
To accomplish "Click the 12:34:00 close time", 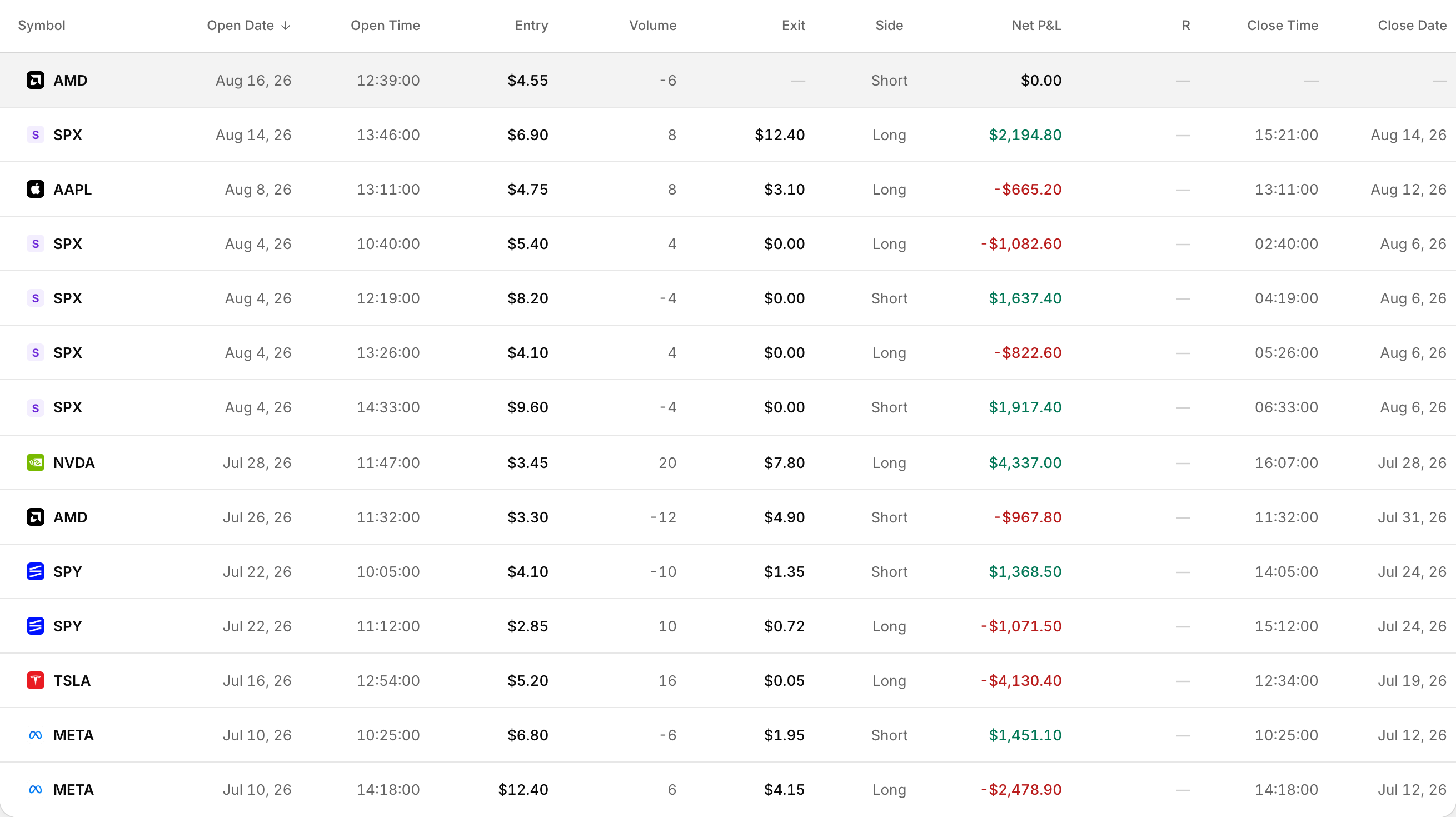I will pos(1287,681).
